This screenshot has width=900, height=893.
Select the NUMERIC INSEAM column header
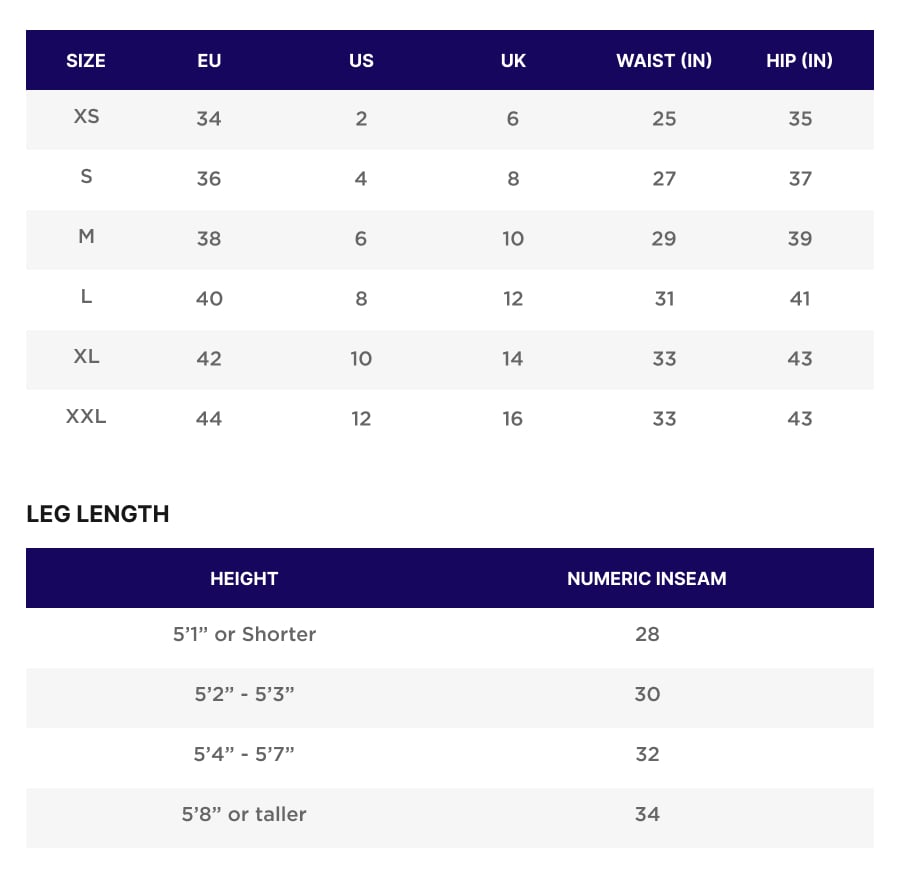[x=647, y=578]
